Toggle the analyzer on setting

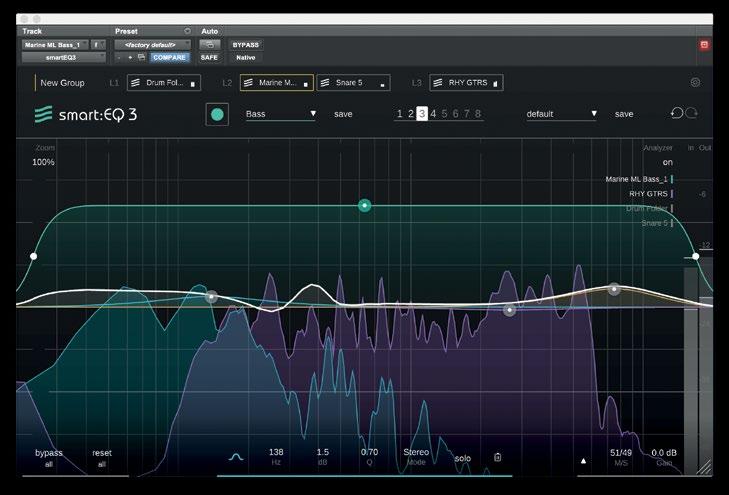tap(668, 162)
